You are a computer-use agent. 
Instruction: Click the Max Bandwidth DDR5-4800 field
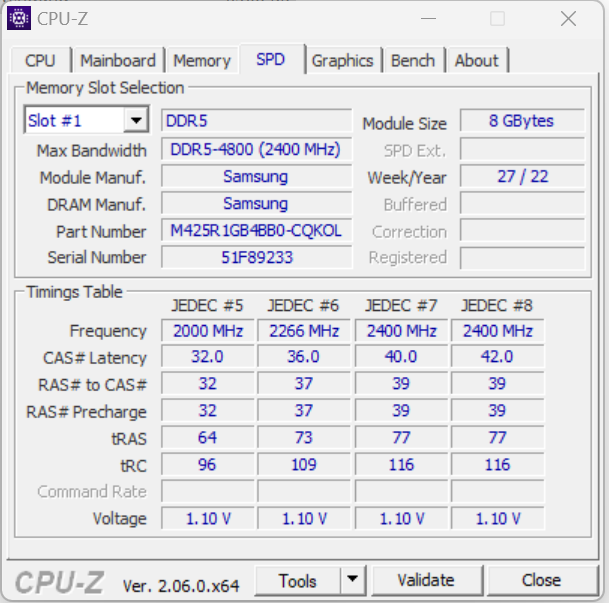click(x=256, y=149)
